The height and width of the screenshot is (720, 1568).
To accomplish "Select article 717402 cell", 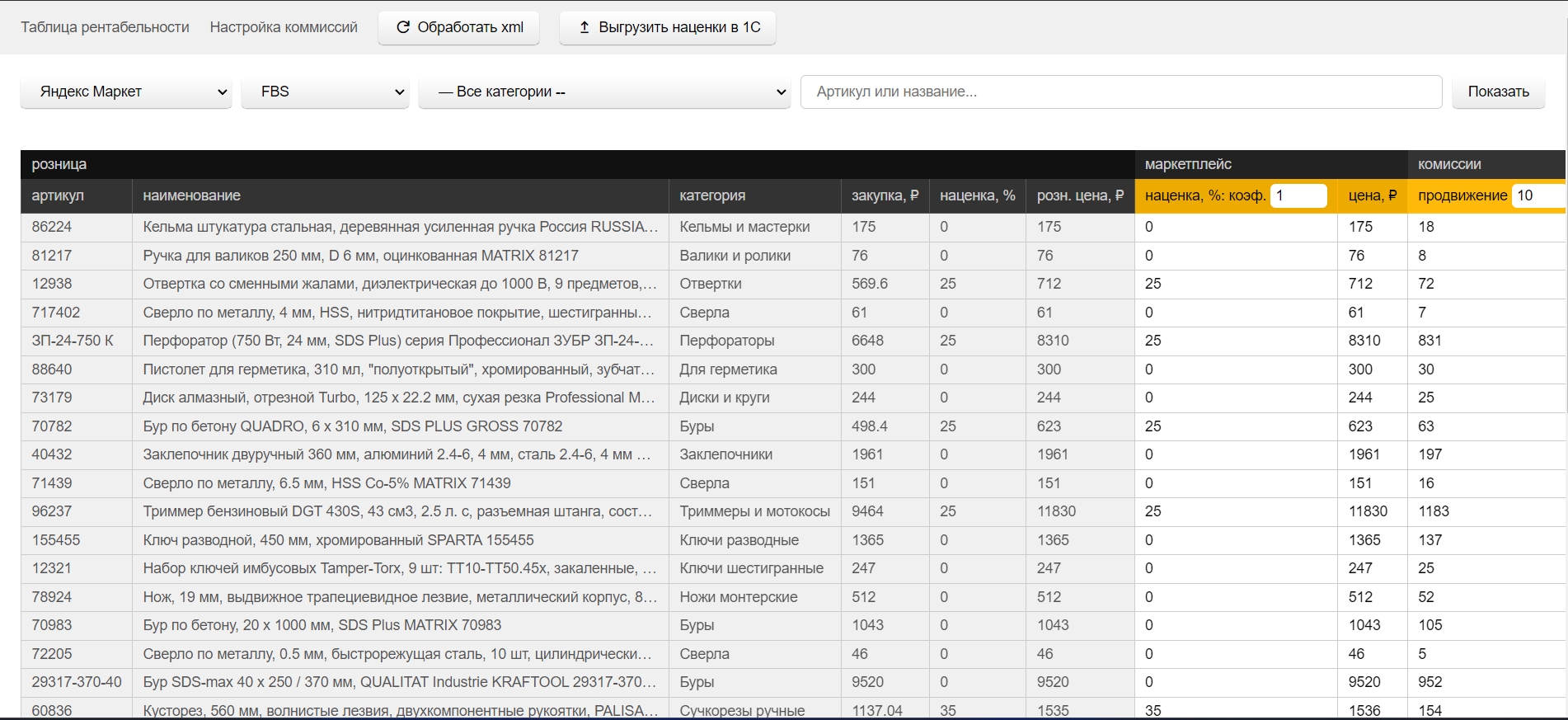I will [76, 313].
